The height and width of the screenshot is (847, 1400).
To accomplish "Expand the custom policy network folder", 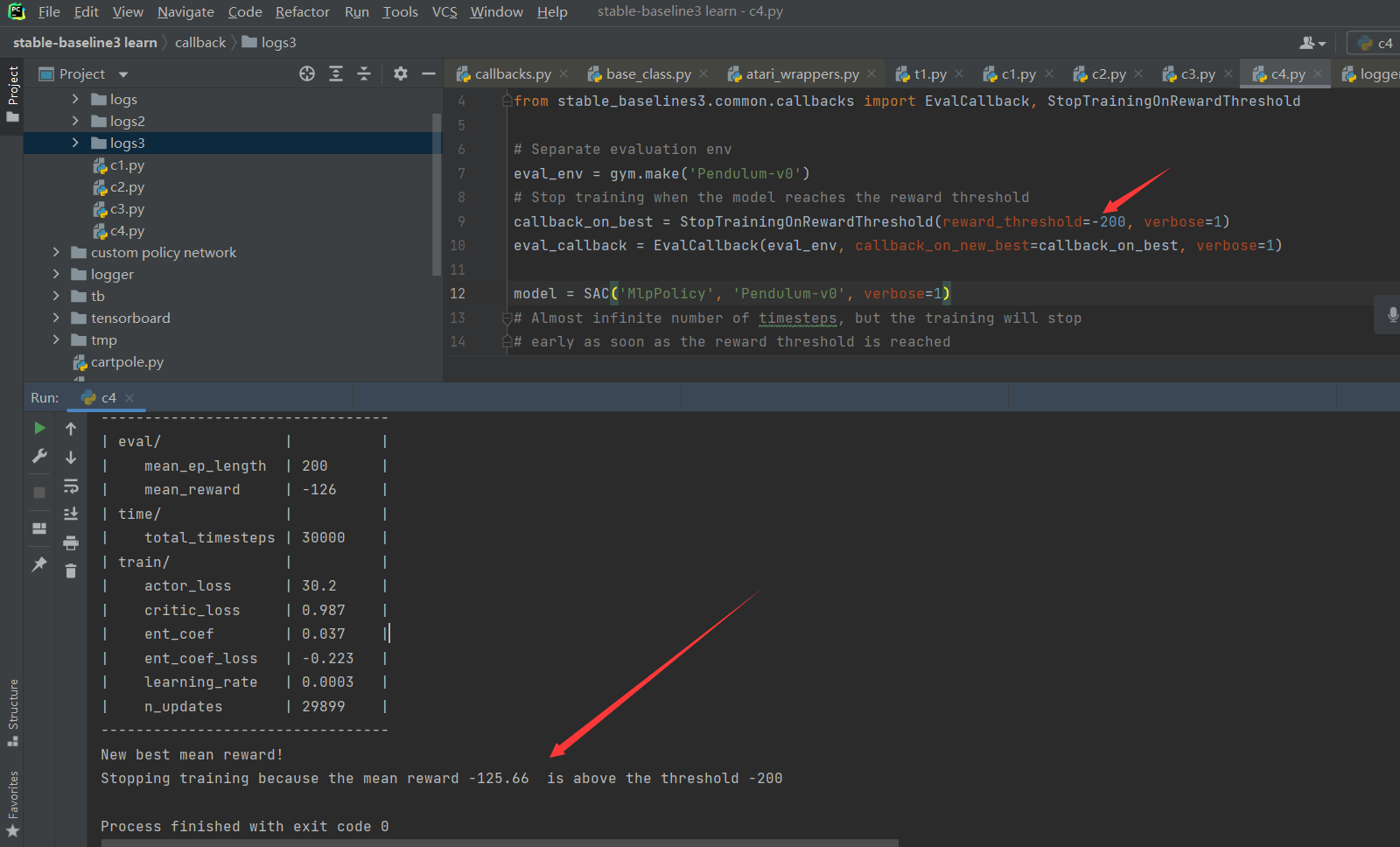I will 55,252.
